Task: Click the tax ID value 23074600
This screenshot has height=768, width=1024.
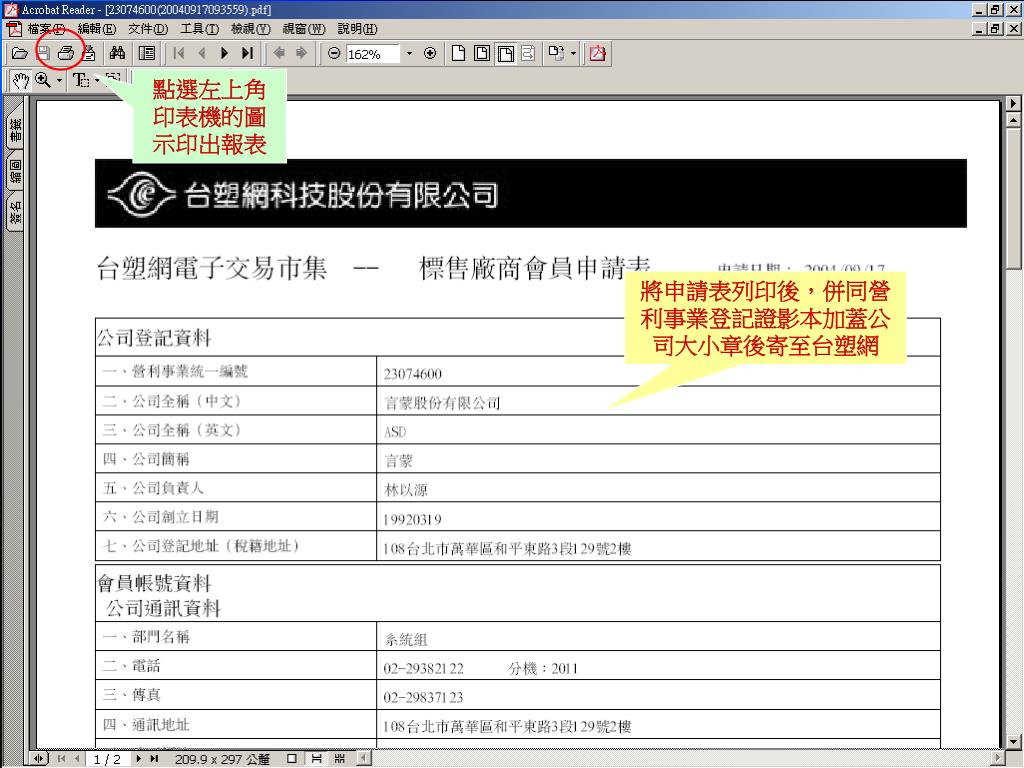Action: [x=413, y=374]
